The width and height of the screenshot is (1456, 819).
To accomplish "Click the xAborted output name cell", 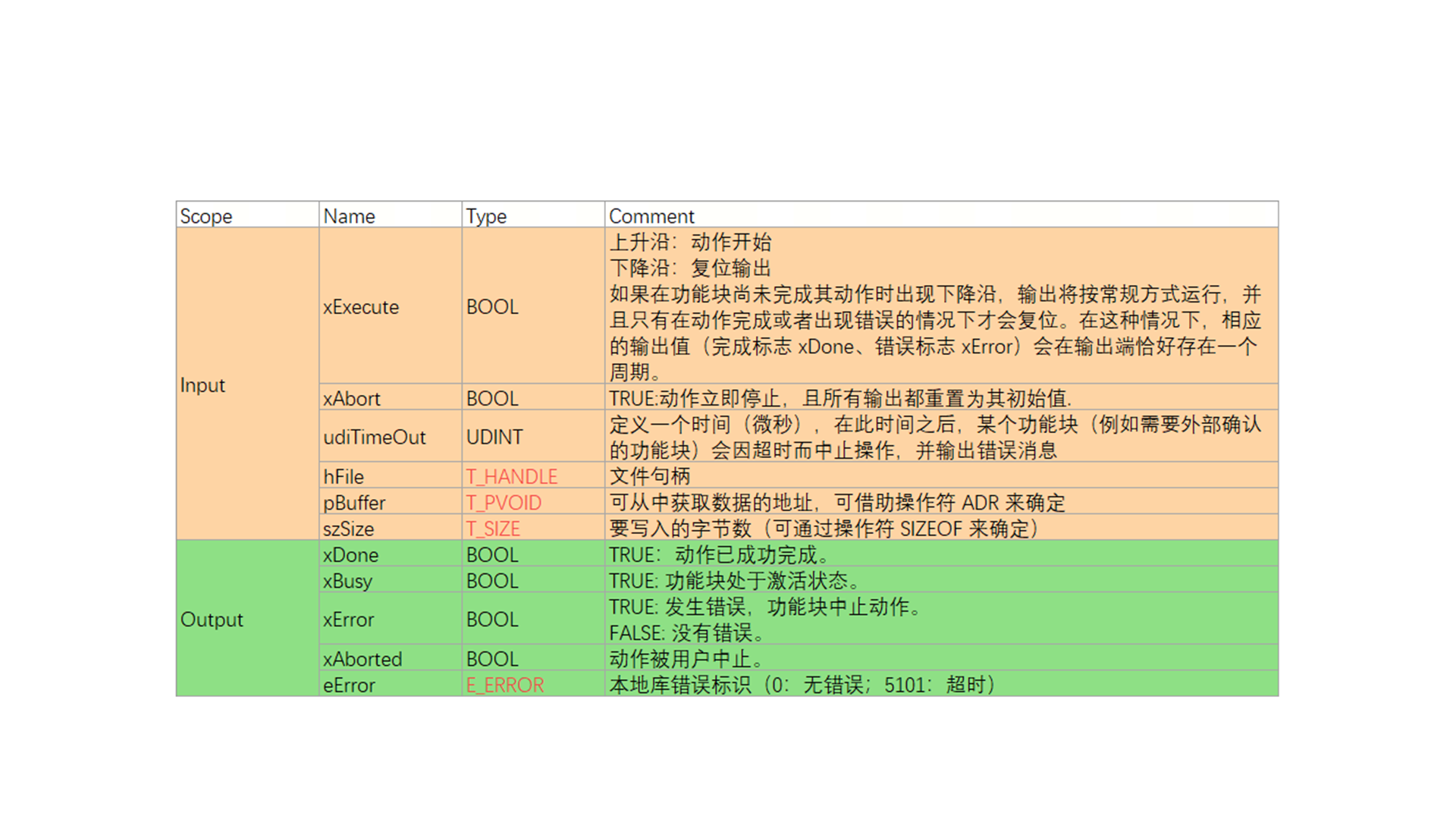I will click(x=362, y=660).
